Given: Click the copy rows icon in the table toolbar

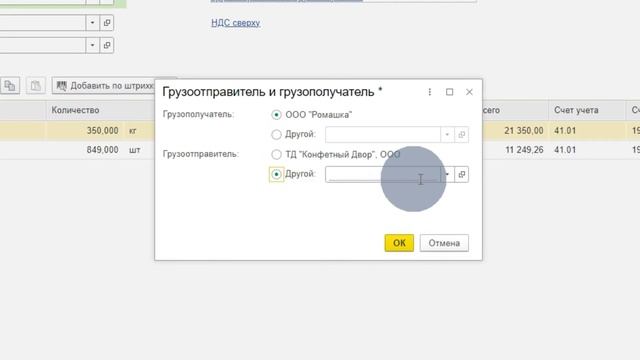Looking at the screenshot, I should [x=10, y=86].
